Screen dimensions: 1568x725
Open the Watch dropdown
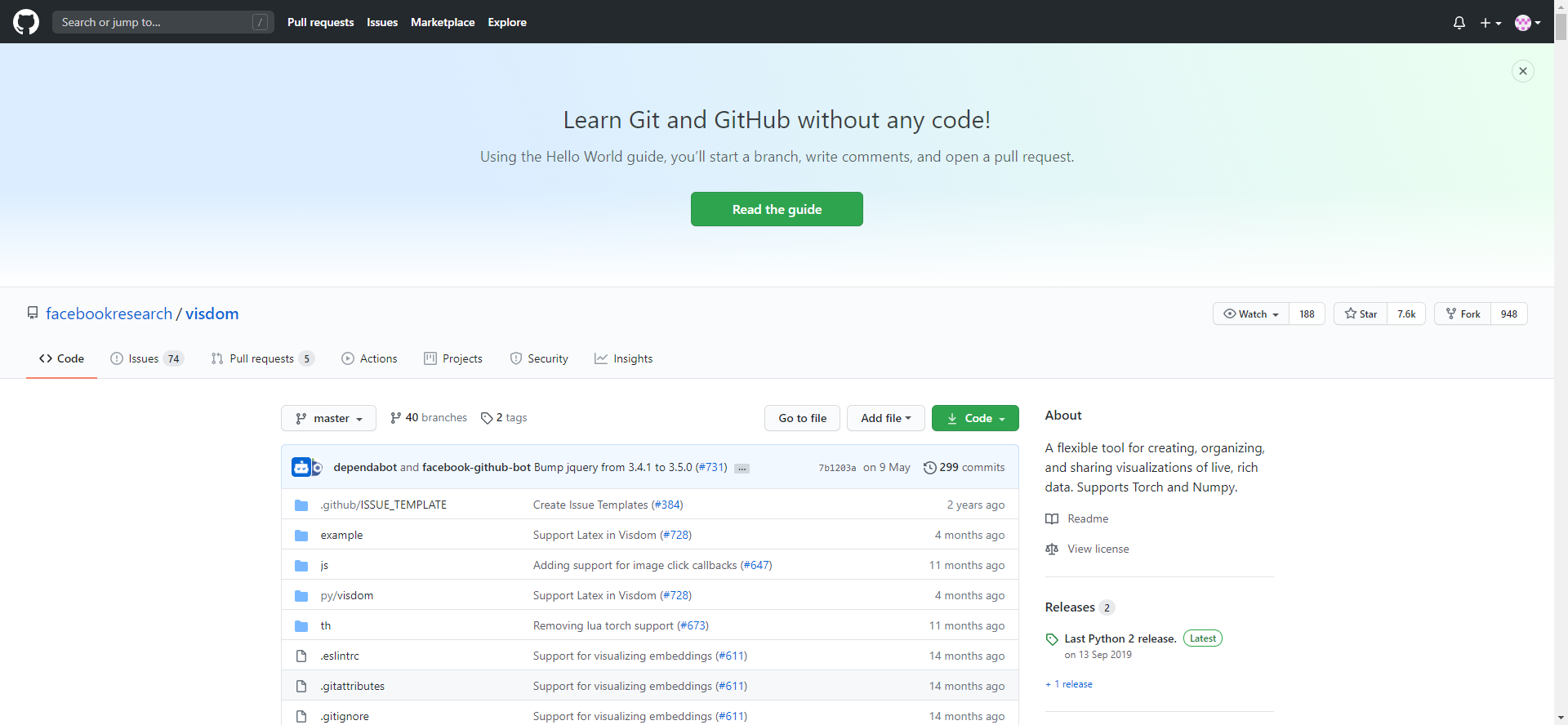coord(1251,314)
